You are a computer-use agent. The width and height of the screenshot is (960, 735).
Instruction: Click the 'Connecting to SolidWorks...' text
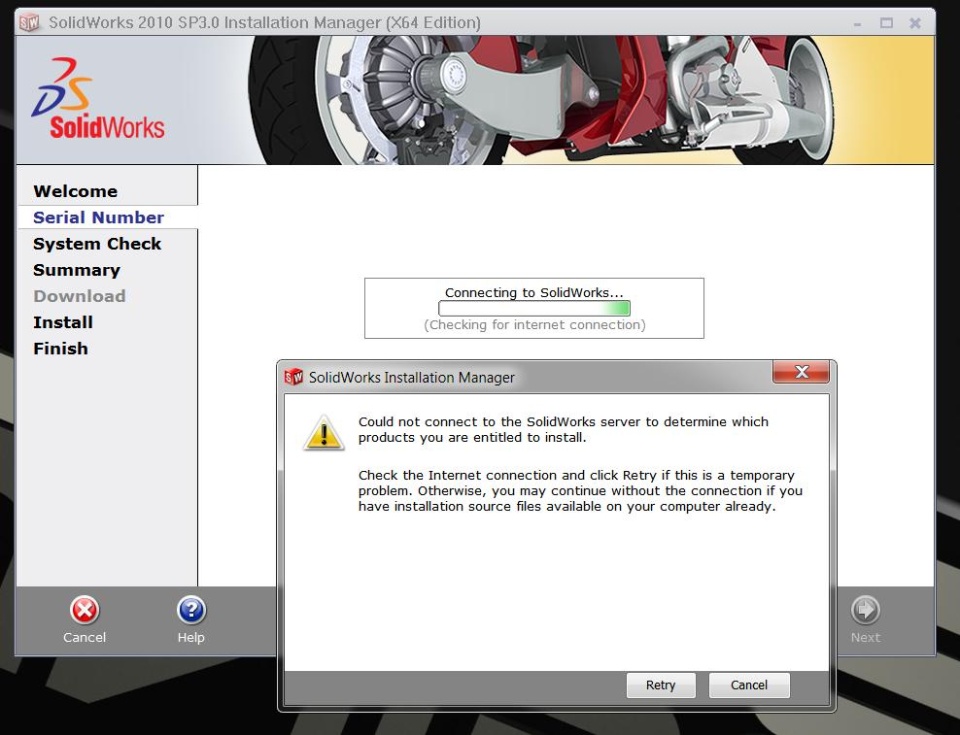click(534, 293)
